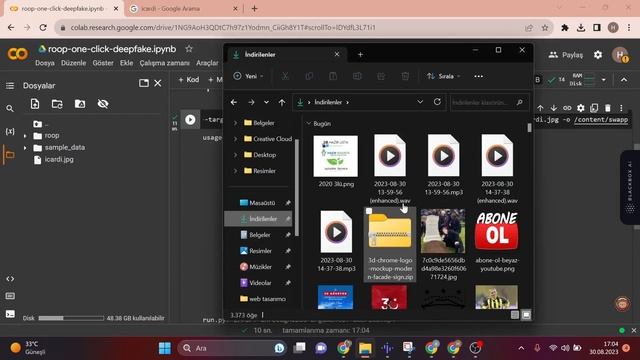Click Paylaş share button in Colab
Screen dimensions: 640x360
[x=566, y=55]
